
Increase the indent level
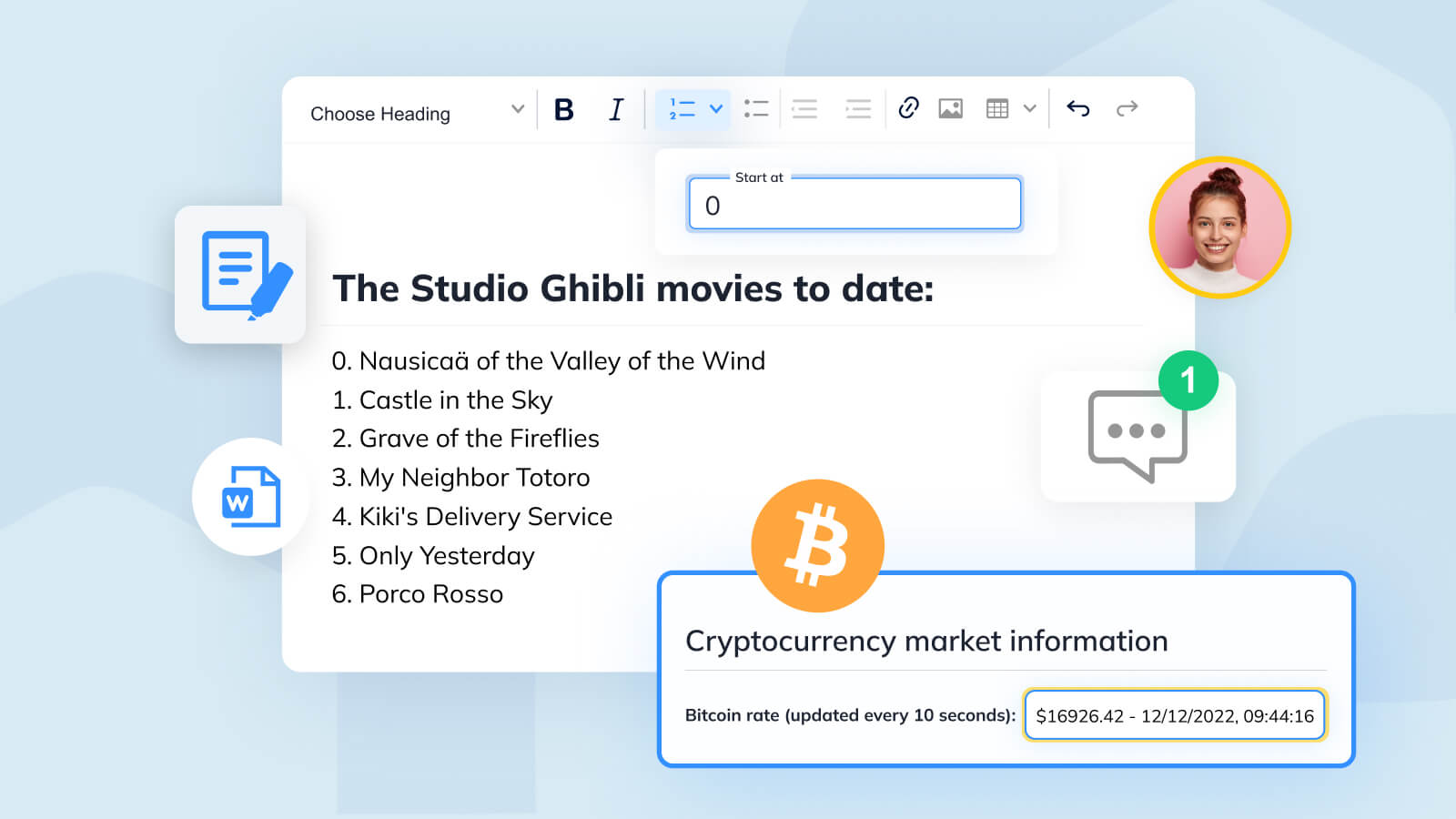(857, 109)
